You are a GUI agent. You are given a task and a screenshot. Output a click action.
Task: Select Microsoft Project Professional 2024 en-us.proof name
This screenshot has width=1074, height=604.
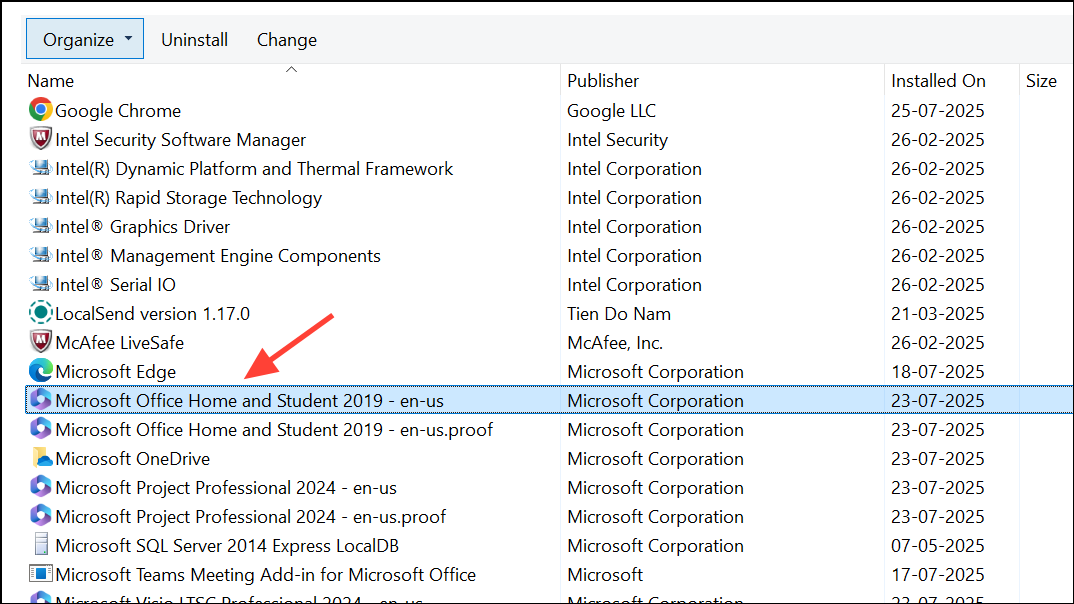pyautogui.click(x=251, y=516)
